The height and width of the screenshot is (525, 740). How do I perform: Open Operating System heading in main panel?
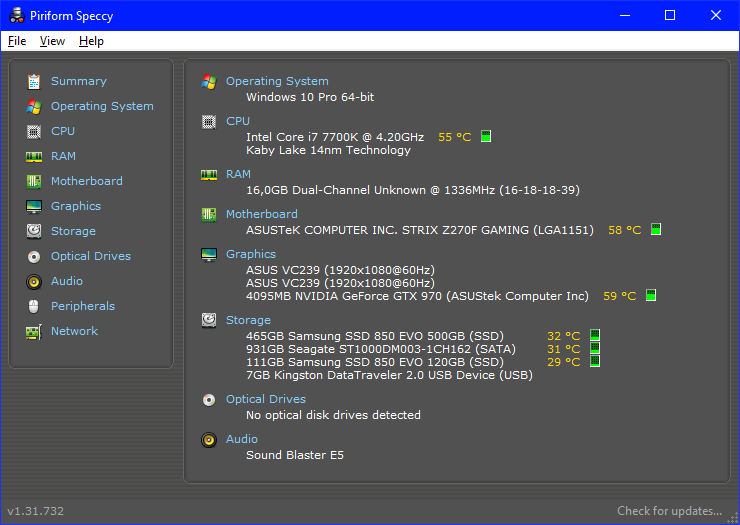[x=277, y=81]
